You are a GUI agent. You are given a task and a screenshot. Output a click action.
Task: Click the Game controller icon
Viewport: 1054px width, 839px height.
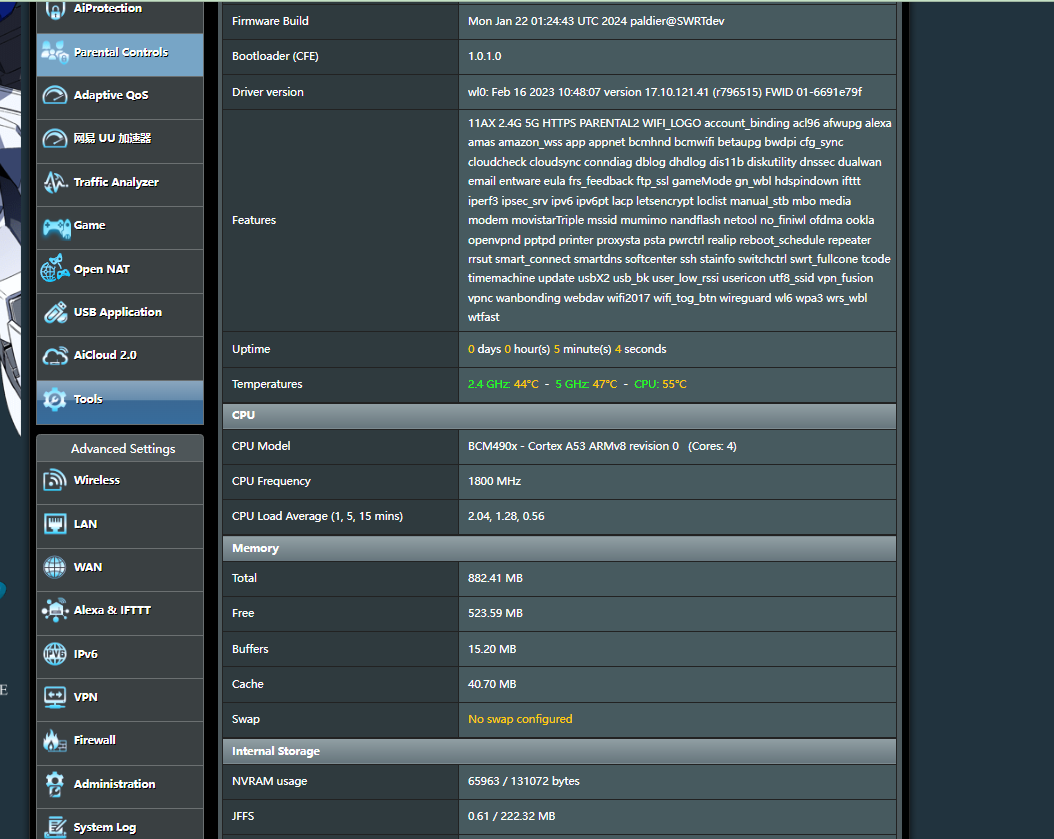pyautogui.click(x=55, y=226)
